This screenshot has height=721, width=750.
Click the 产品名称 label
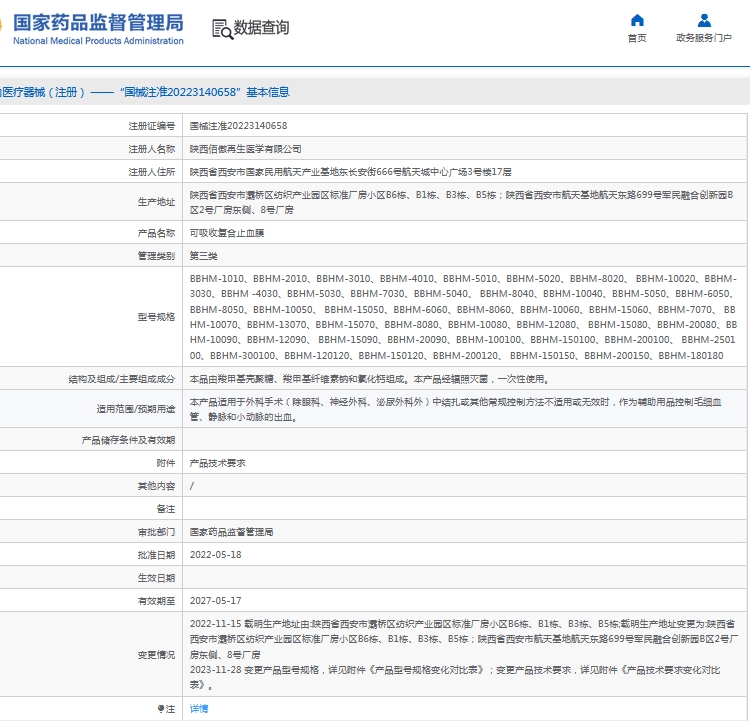point(156,233)
